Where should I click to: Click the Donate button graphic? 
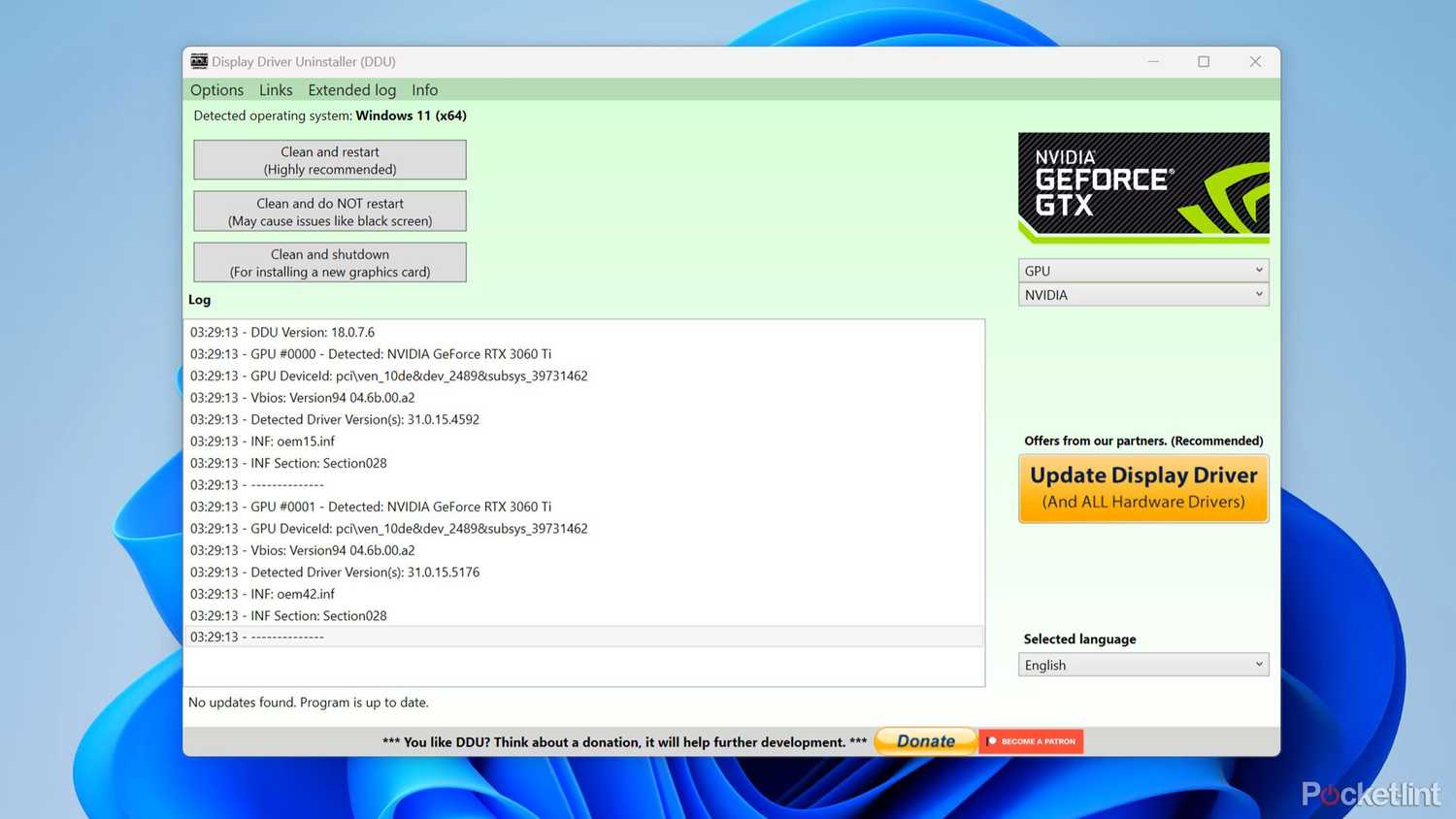pos(923,740)
